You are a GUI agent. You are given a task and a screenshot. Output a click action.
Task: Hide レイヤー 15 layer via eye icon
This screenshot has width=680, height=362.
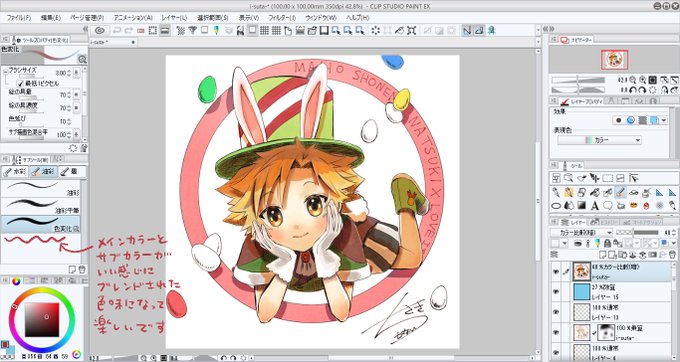tap(556, 292)
